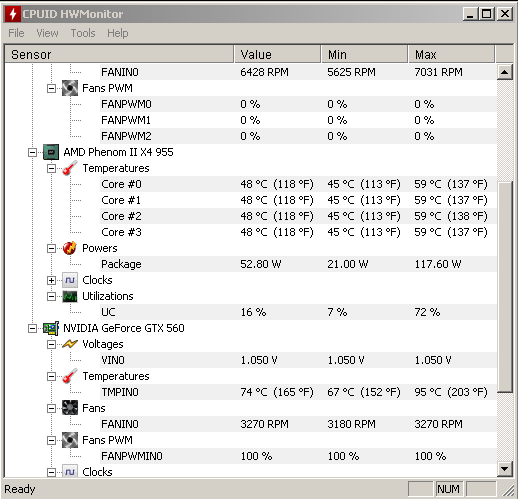The height and width of the screenshot is (499, 518).
Task: Click the window resize grip corner
Action: tap(508, 490)
